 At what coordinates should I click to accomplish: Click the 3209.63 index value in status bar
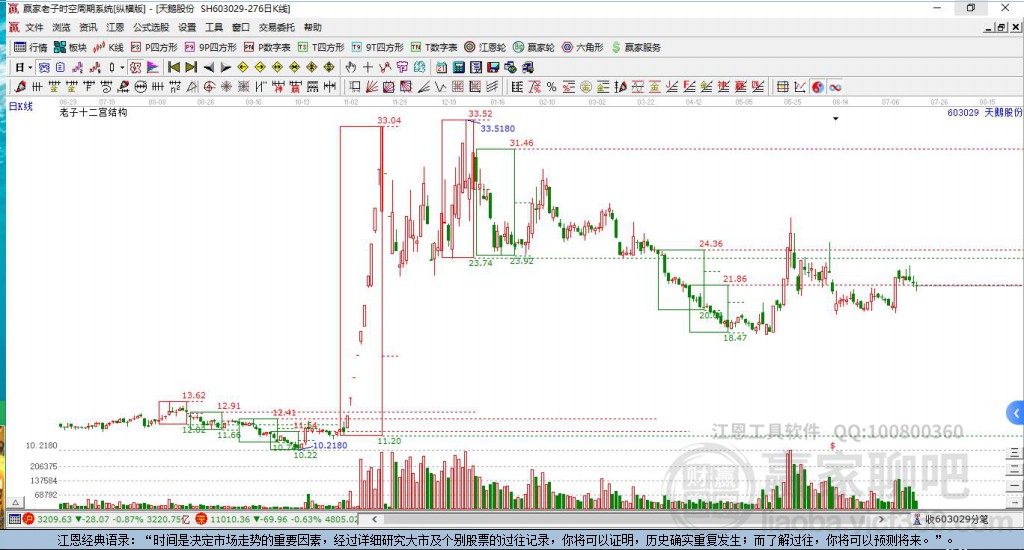pos(54,519)
